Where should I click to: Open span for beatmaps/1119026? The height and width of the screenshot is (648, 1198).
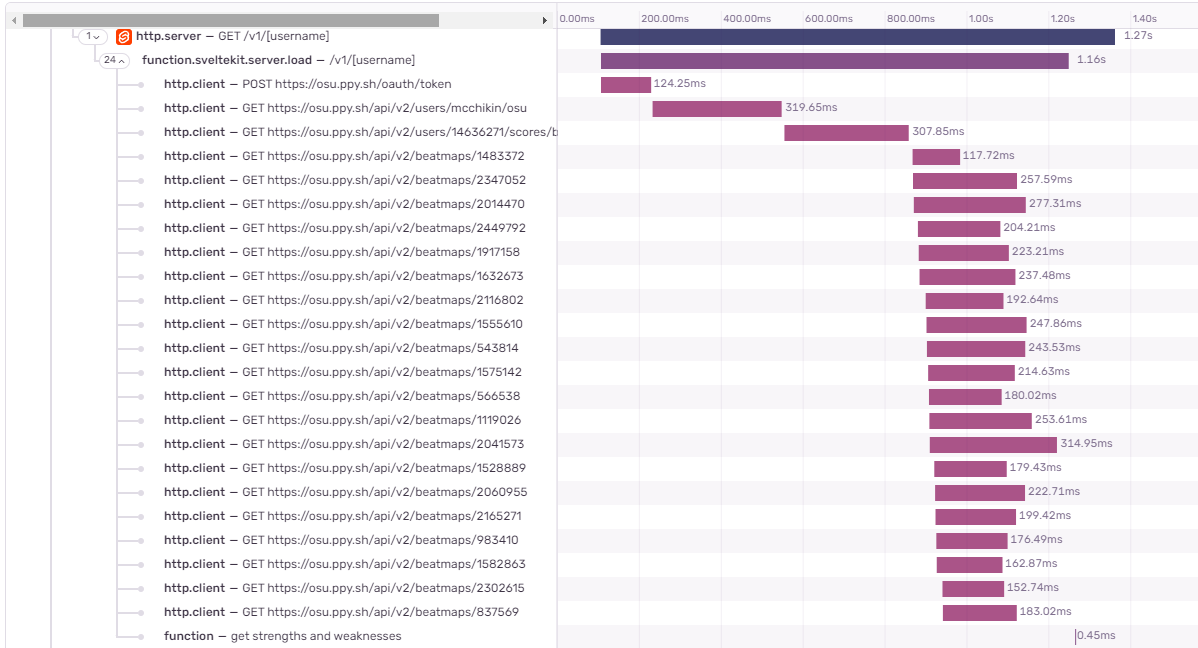click(x=342, y=420)
